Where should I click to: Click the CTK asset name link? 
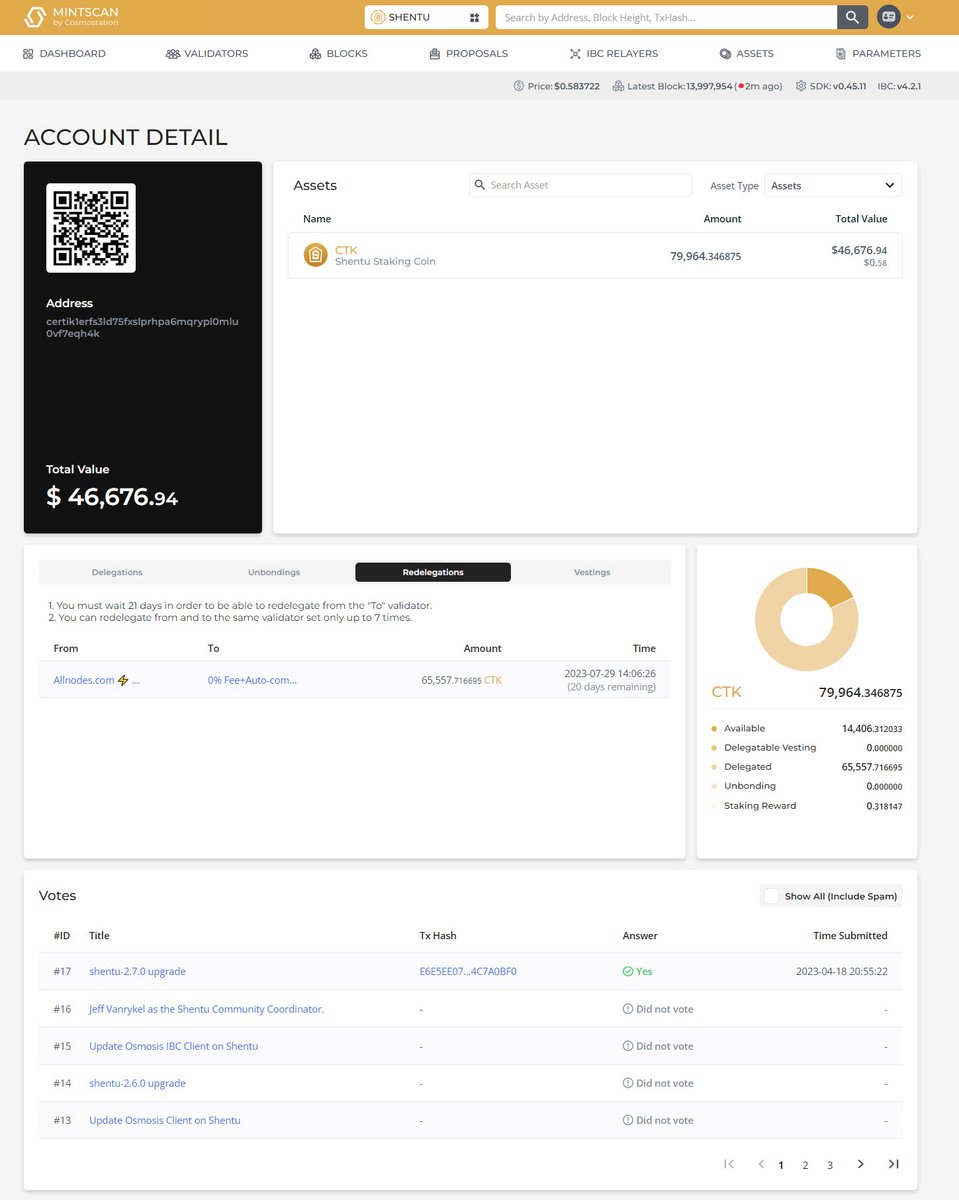click(x=346, y=250)
